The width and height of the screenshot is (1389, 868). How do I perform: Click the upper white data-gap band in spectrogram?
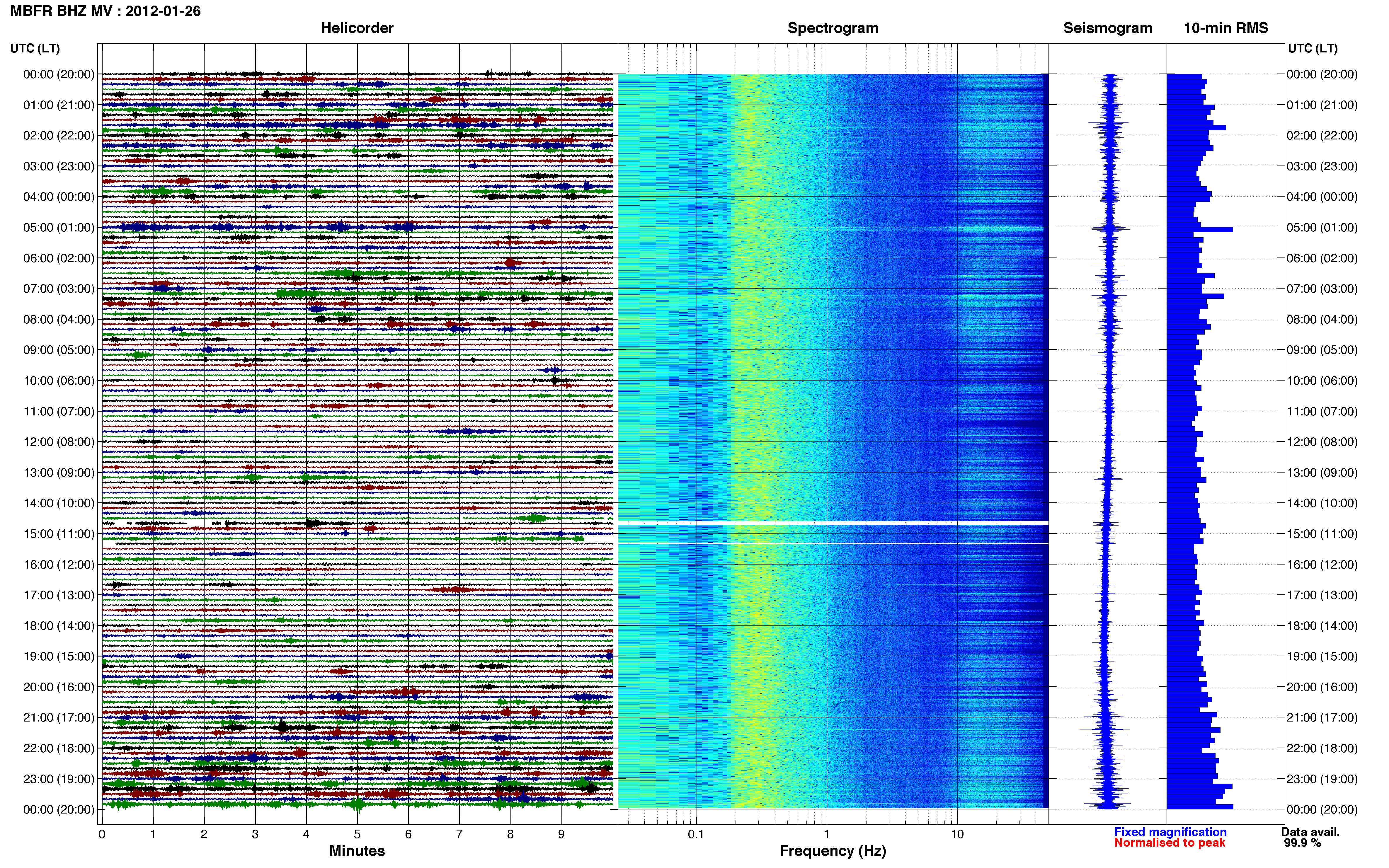click(833, 523)
